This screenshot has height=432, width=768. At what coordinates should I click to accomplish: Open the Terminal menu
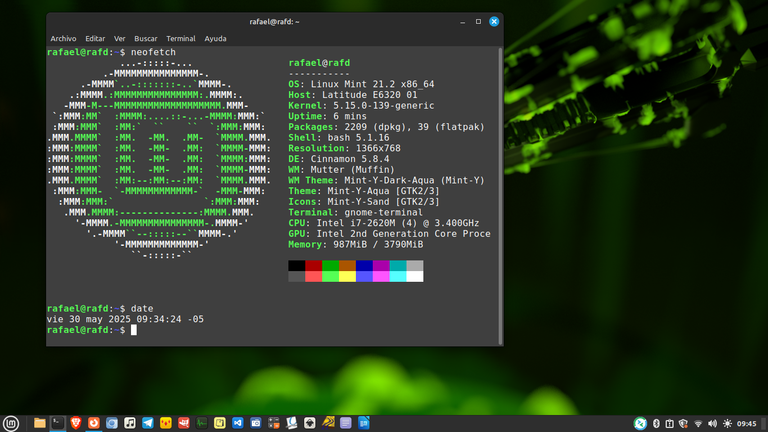pyautogui.click(x=181, y=38)
